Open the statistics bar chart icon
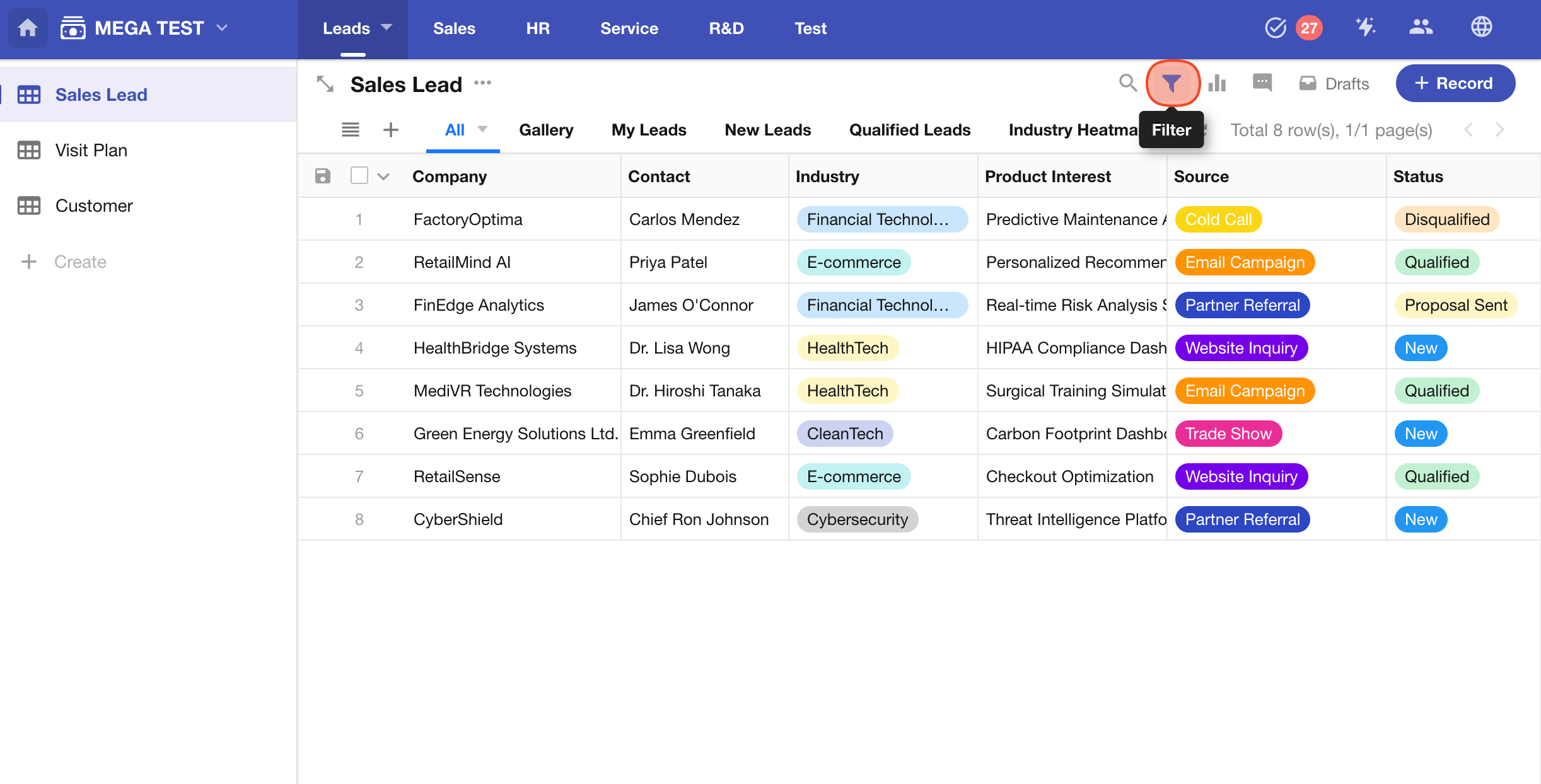 tap(1217, 83)
